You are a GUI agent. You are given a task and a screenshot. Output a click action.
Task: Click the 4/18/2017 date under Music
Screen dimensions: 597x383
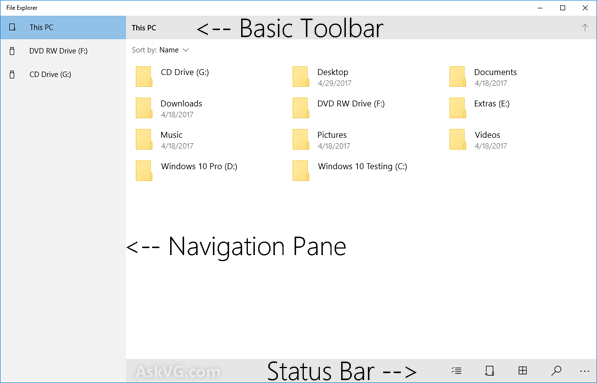(x=177, y=146)
